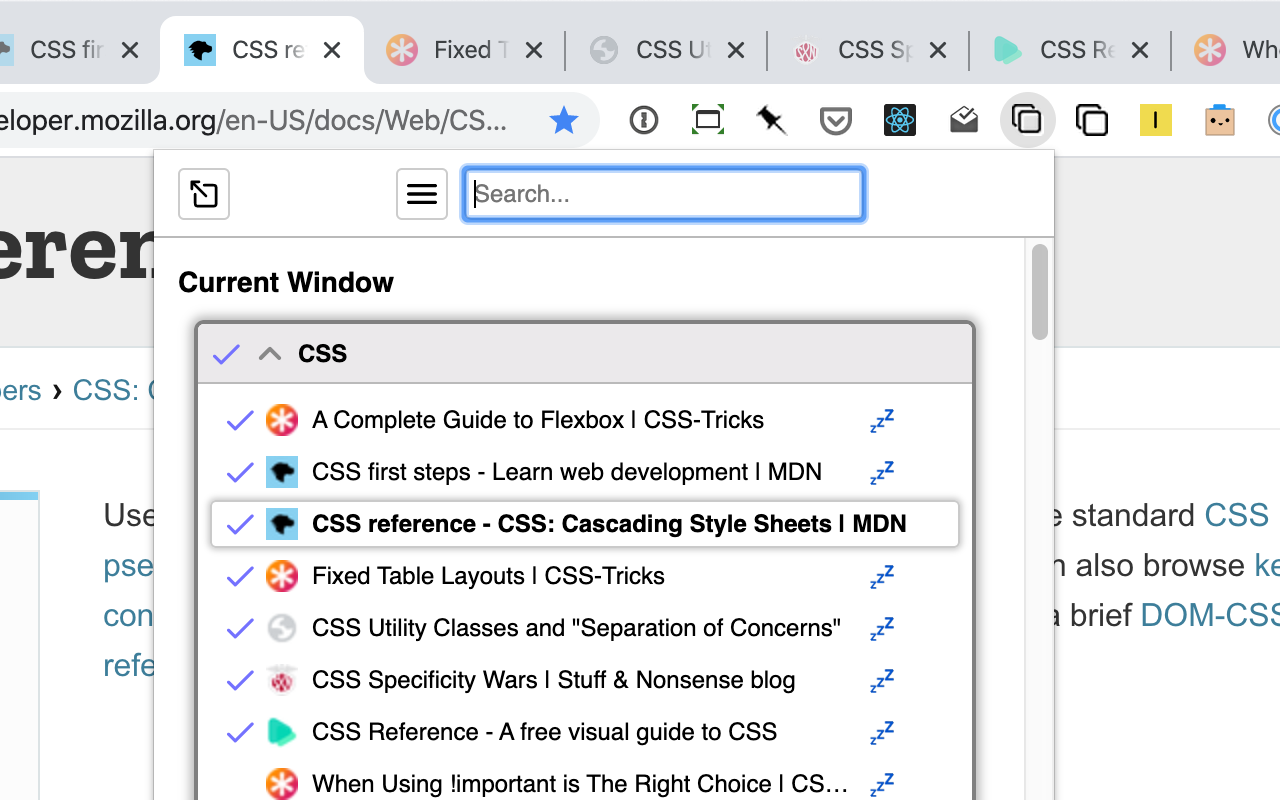Uncheck the CSS first steps tab checkmark
1280x800 pixels.
240,472
